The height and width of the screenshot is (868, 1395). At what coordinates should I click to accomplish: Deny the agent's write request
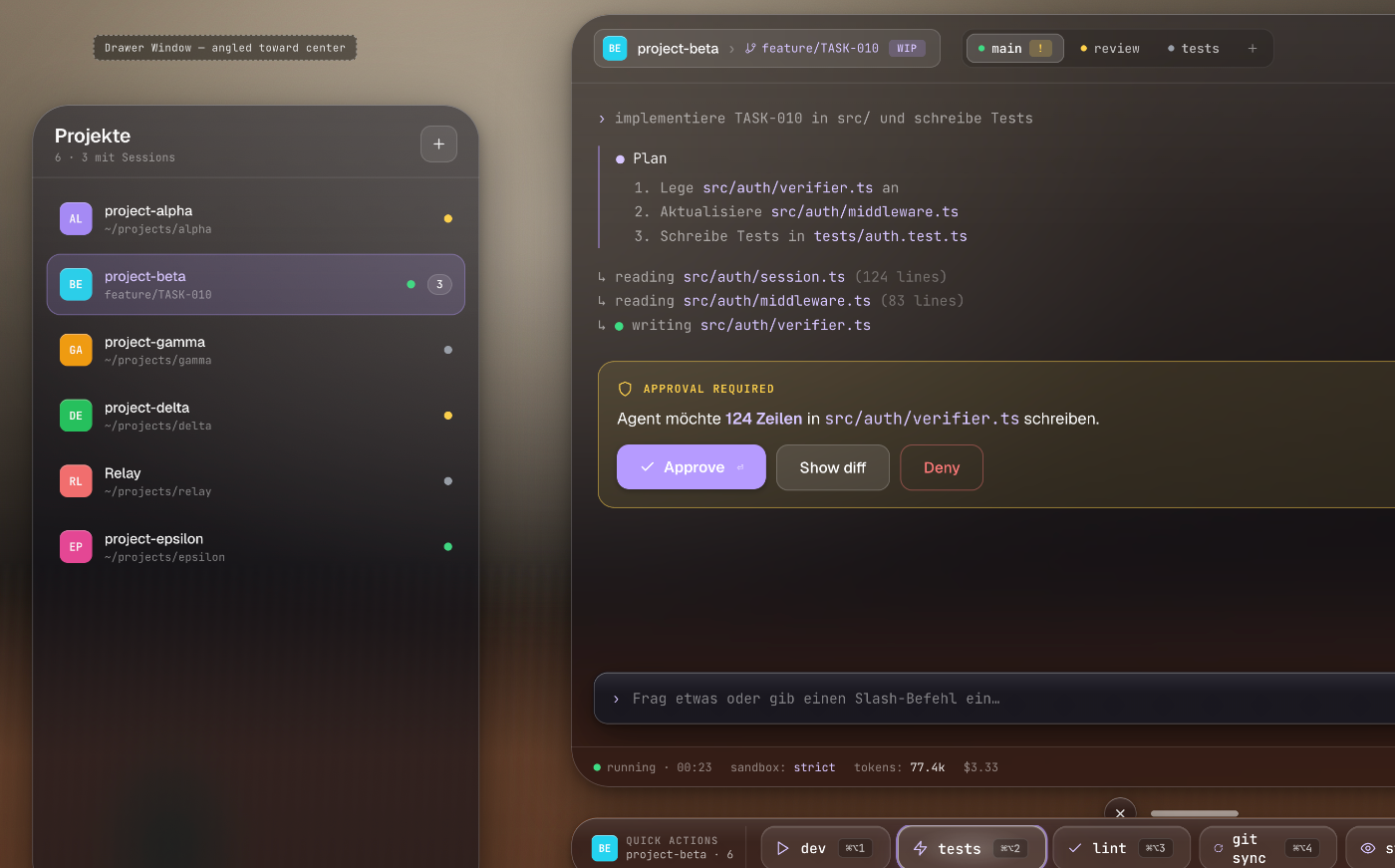(x=942, y=467)
